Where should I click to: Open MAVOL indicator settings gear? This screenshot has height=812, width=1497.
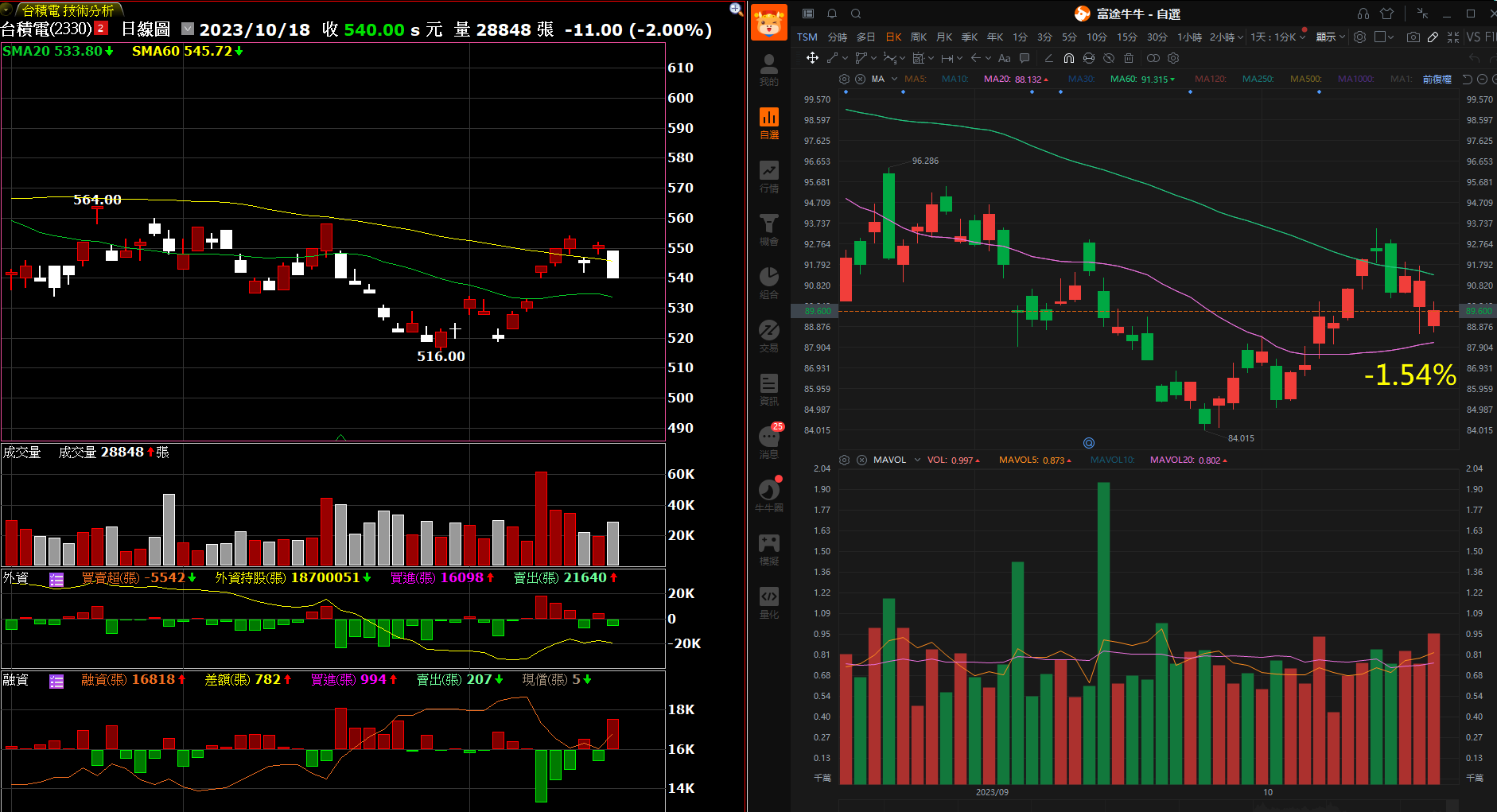pos(845,460)
